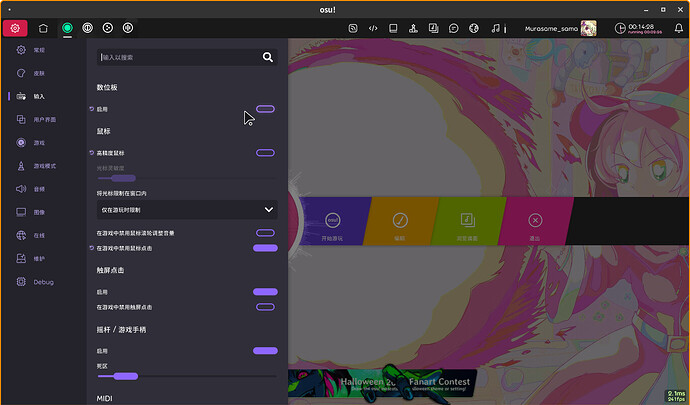Select the osu!catch ruleset icon
Image resolution: width=690 pixels, height=405 pixels.
[x=108, y=28]
